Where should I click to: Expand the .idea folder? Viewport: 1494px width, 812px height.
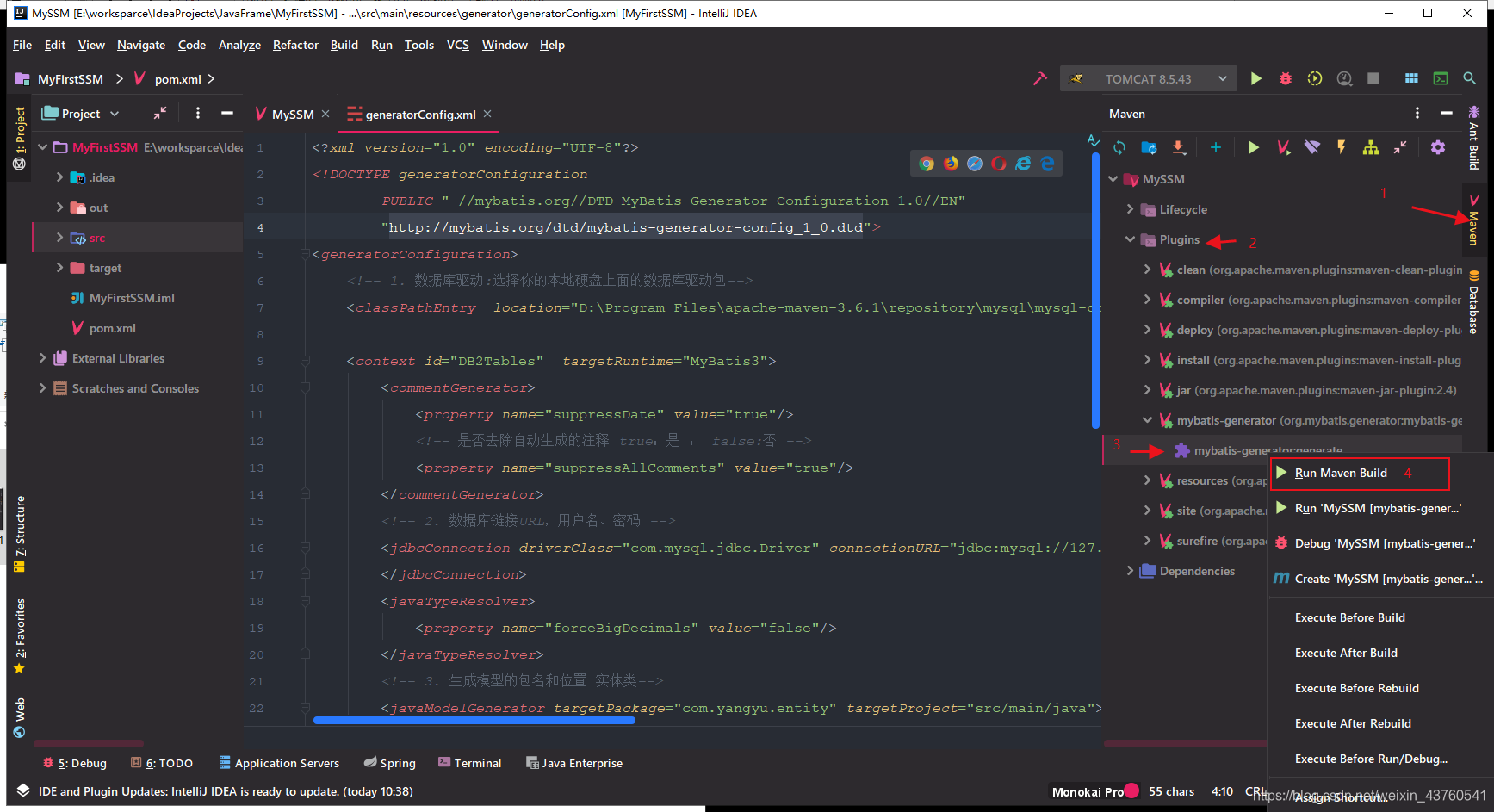pos(59,177)
